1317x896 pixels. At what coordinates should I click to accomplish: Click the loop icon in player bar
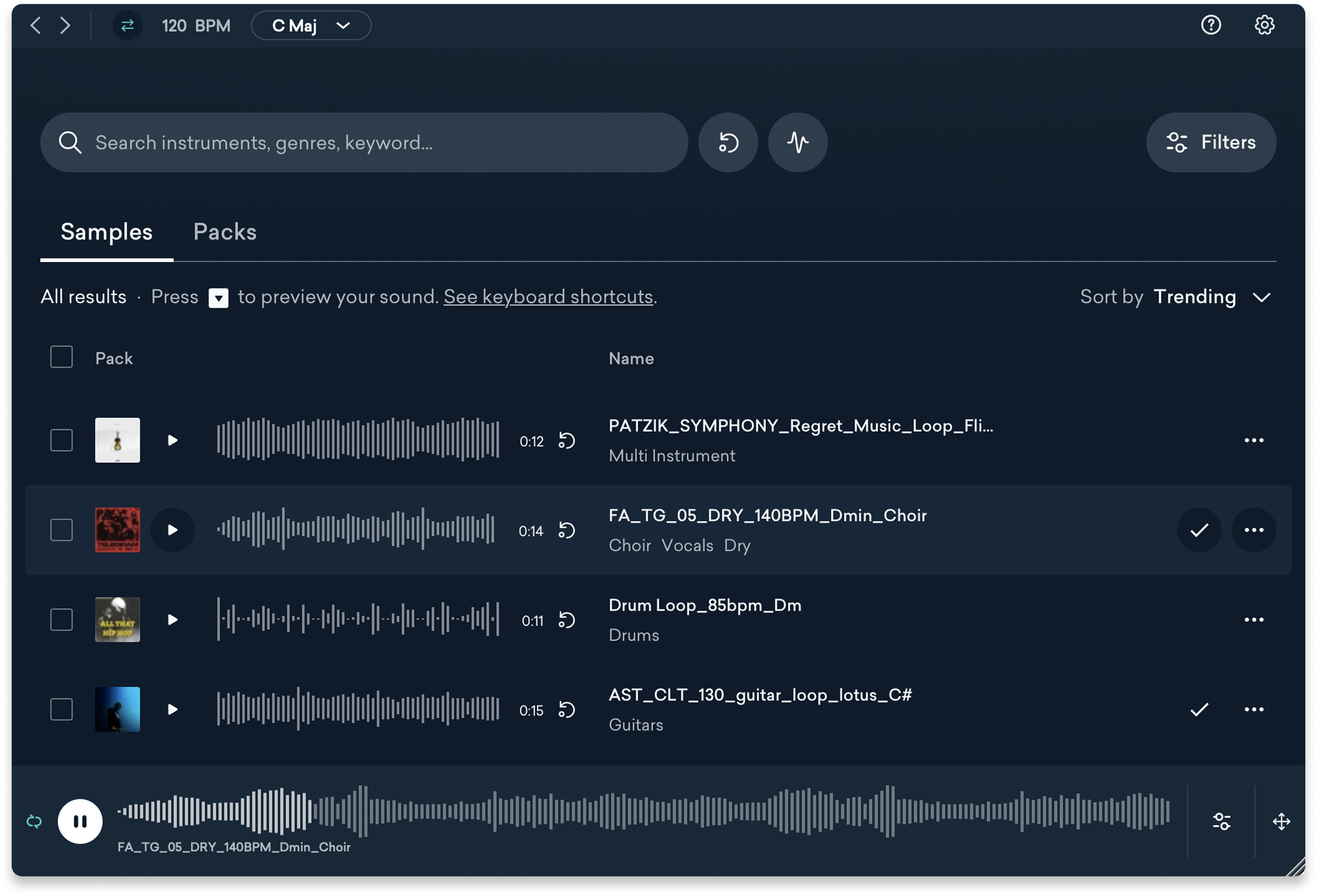pos(35,821)
